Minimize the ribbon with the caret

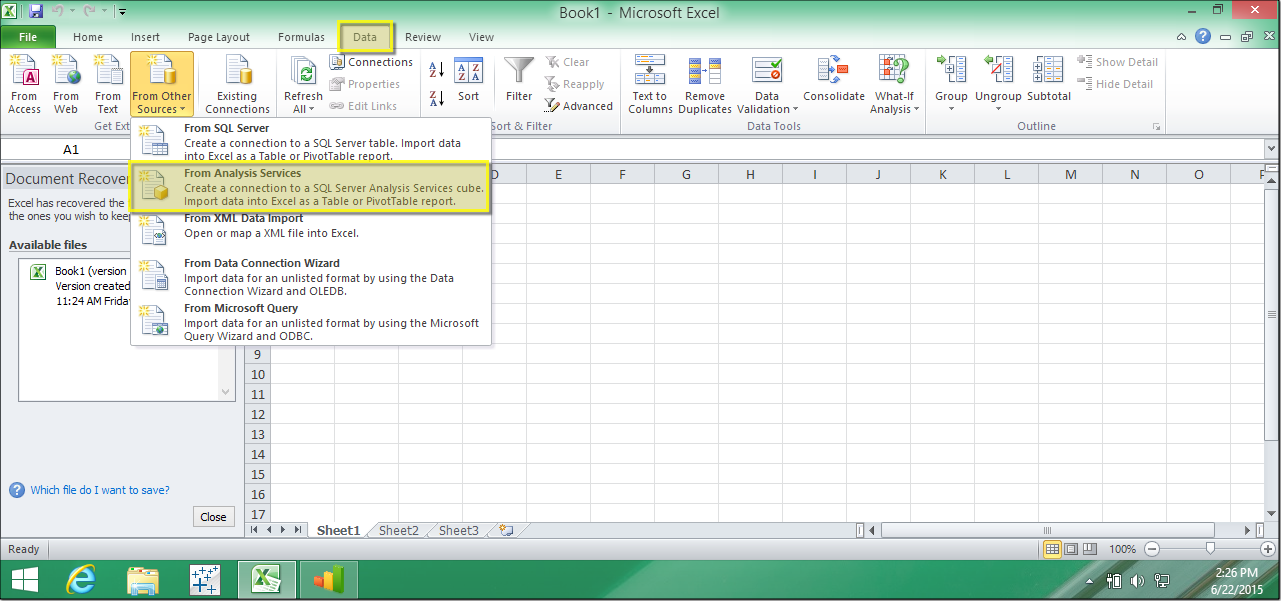point(1182,37)
